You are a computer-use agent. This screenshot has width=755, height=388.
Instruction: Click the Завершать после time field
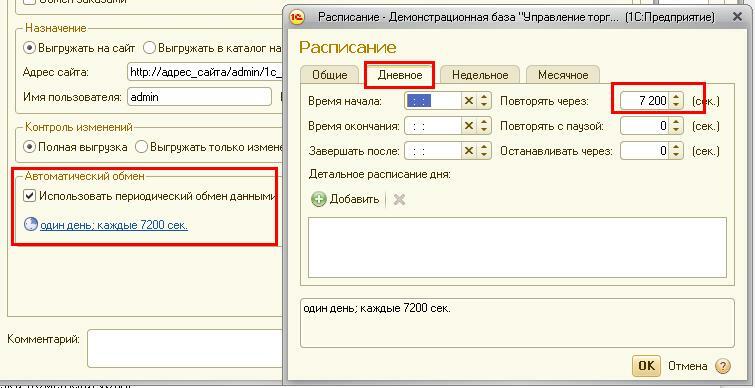433,151
